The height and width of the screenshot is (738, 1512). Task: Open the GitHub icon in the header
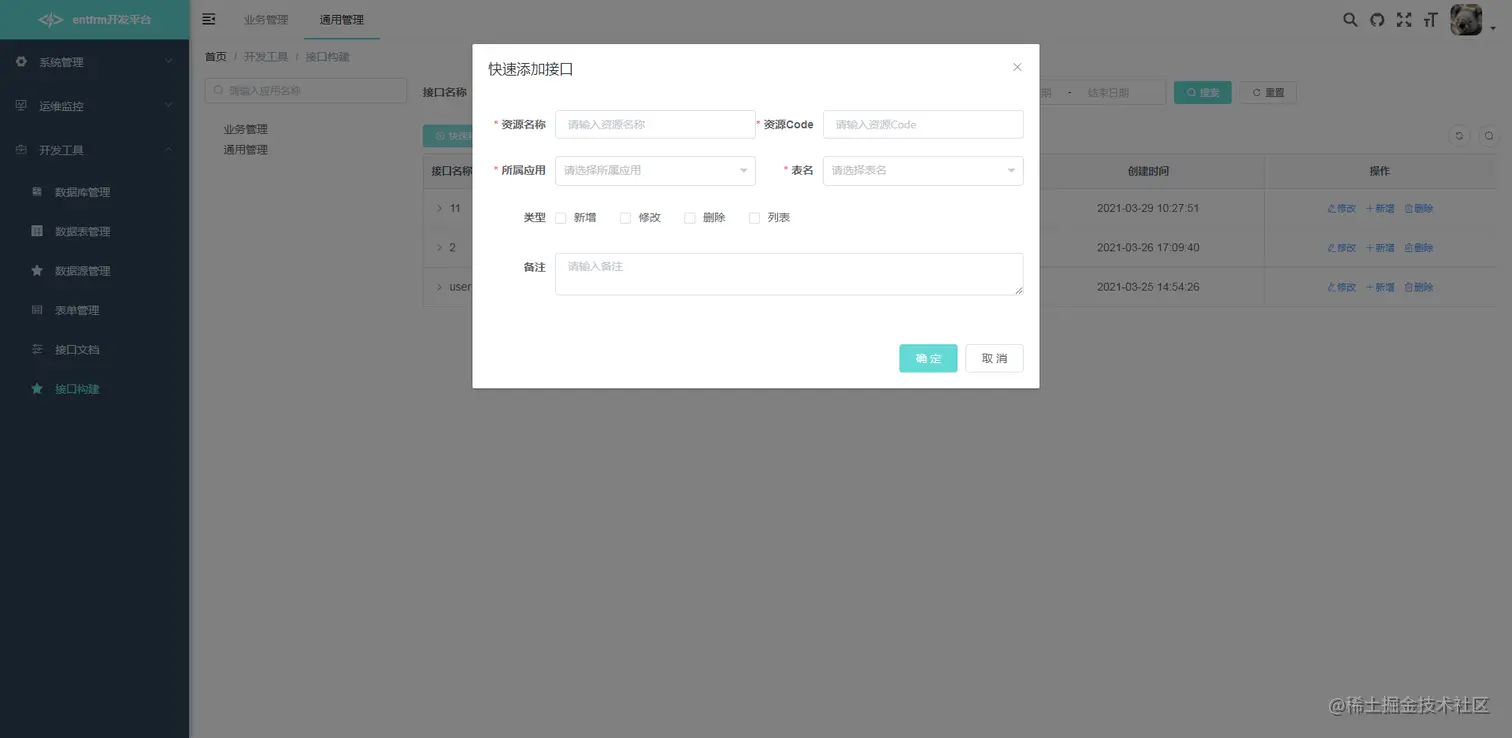click(1377, 19)
